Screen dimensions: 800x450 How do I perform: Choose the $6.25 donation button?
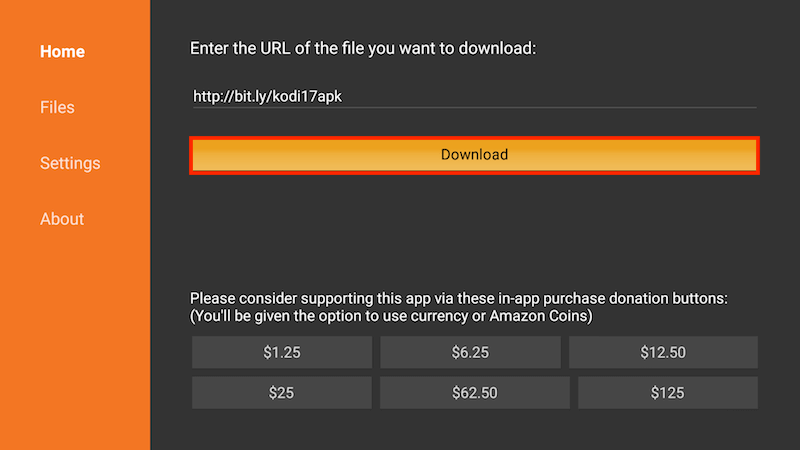coord(470,352)
